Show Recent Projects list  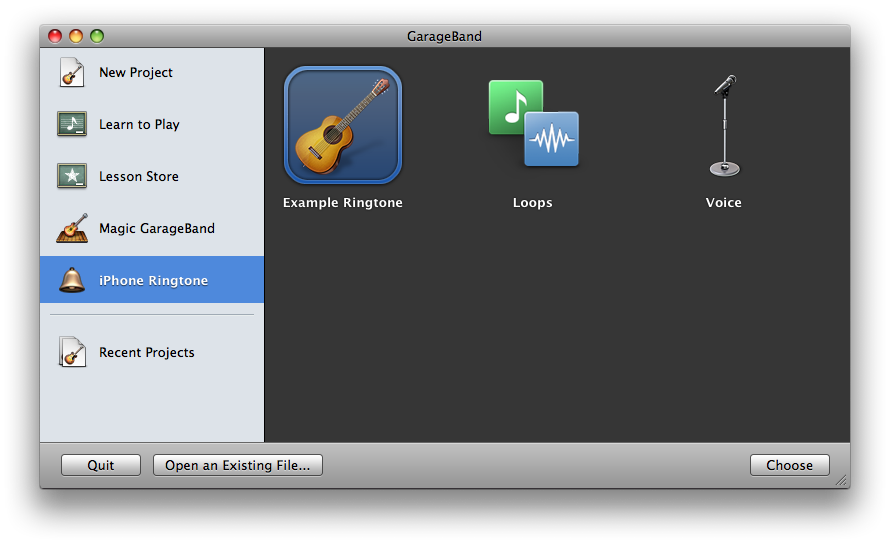[x=152, y=352]
